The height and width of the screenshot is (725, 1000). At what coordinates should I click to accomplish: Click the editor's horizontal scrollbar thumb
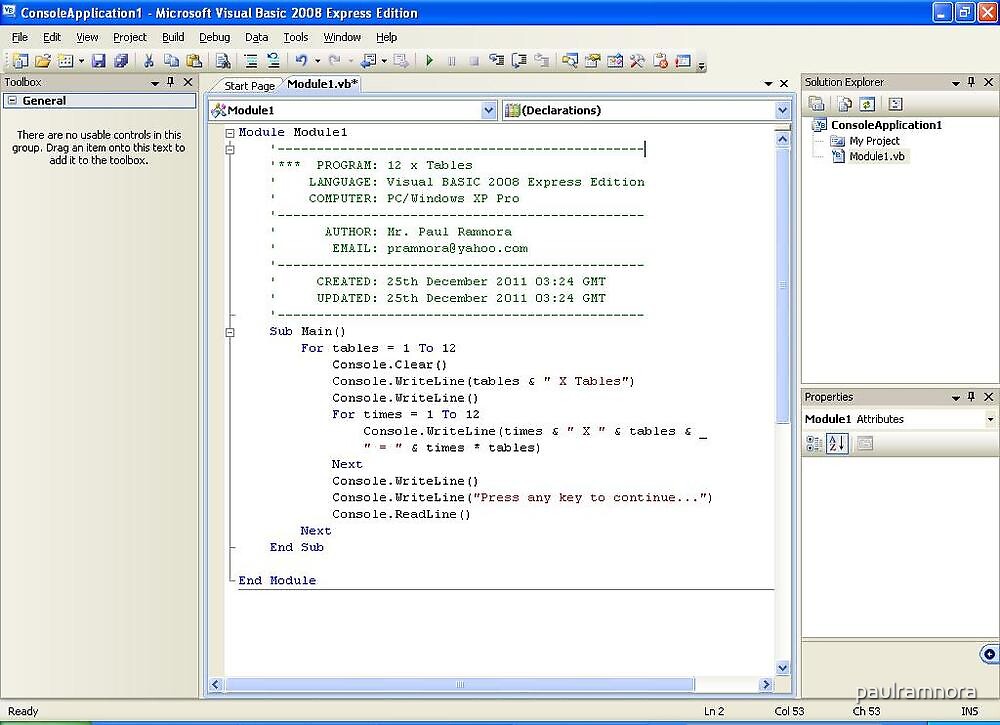[460, 685]
